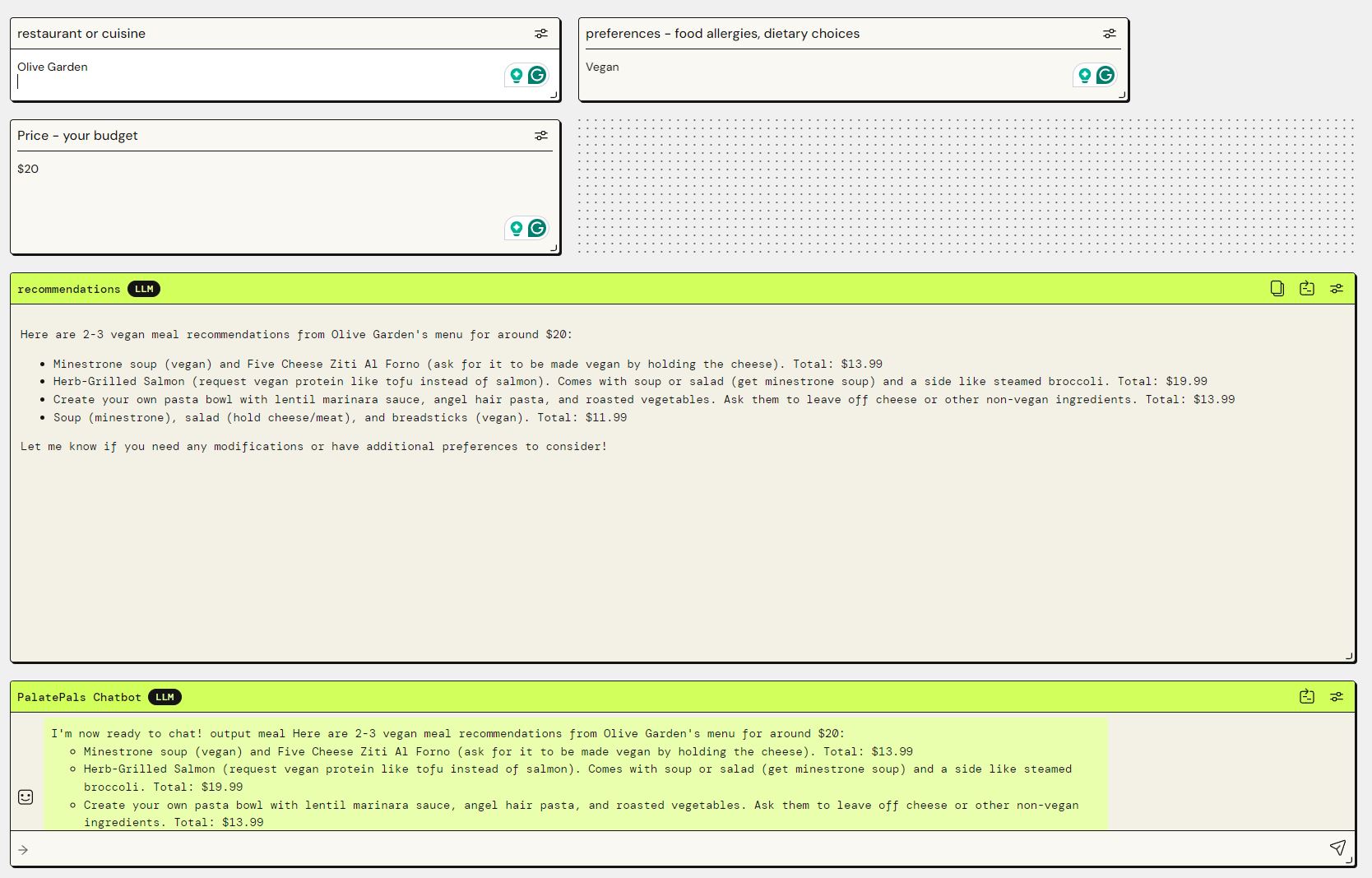Click the LLM badge next to recommendations

[144, 289]
